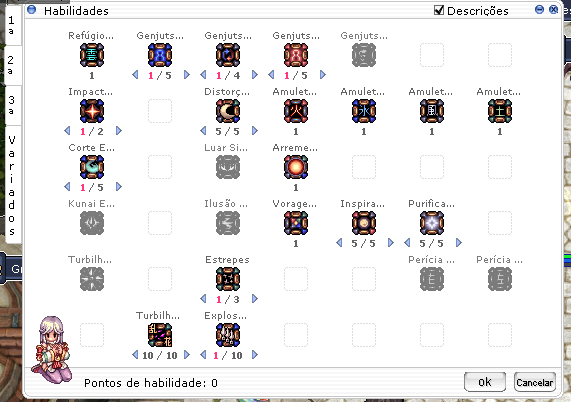
Task: Click the Estrepes skill icon
Action: 228,279
